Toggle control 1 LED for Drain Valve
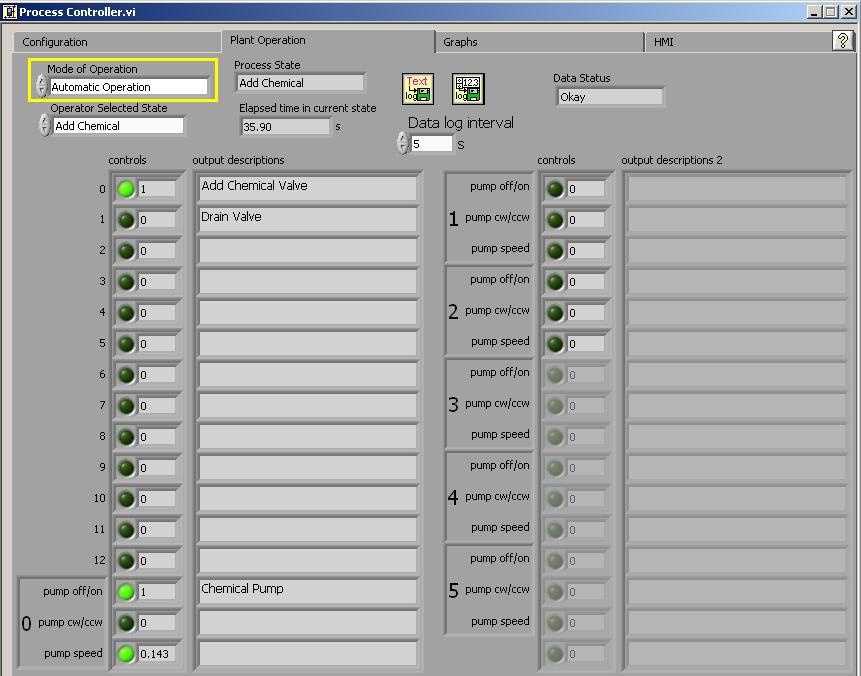 click(x=126, y=220)
